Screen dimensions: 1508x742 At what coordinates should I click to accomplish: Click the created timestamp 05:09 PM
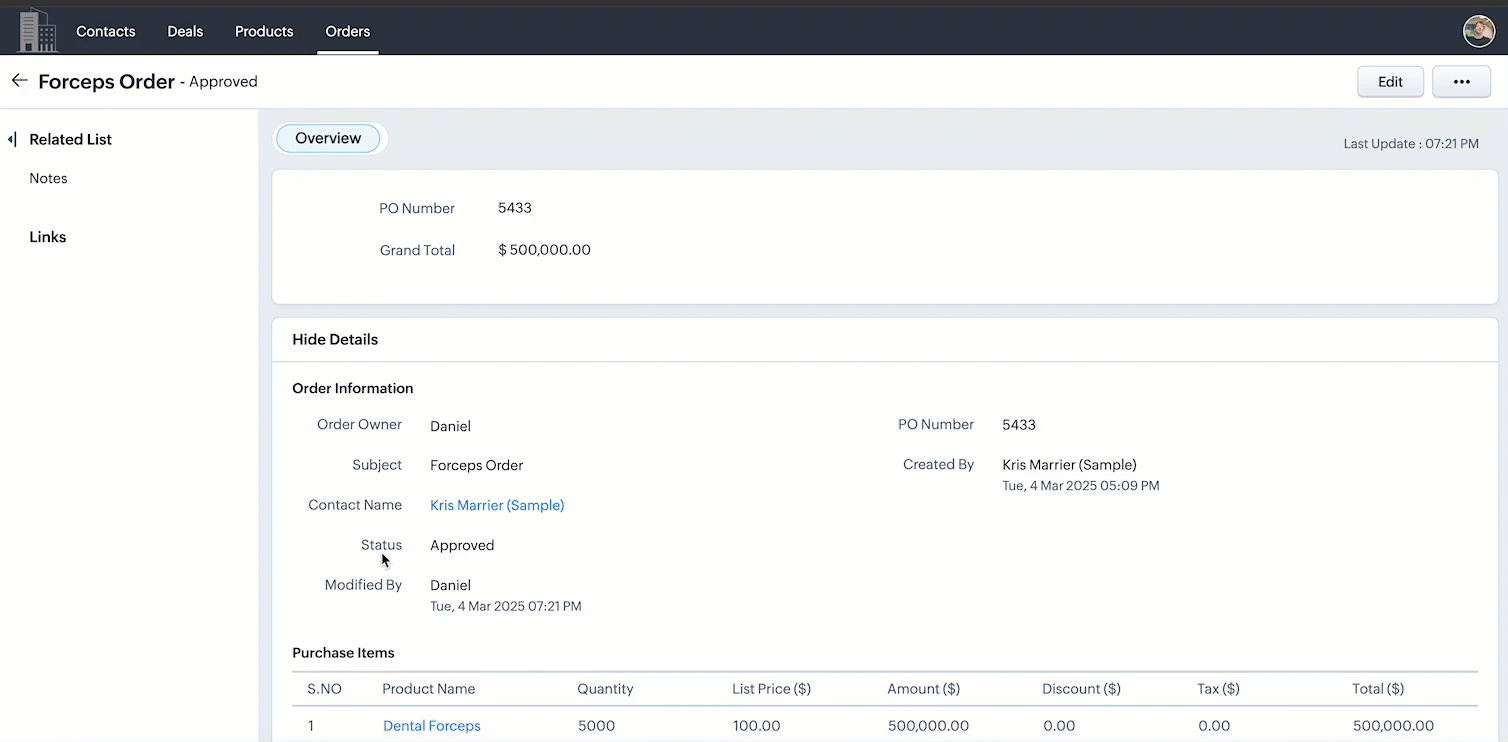(1081, 486)
